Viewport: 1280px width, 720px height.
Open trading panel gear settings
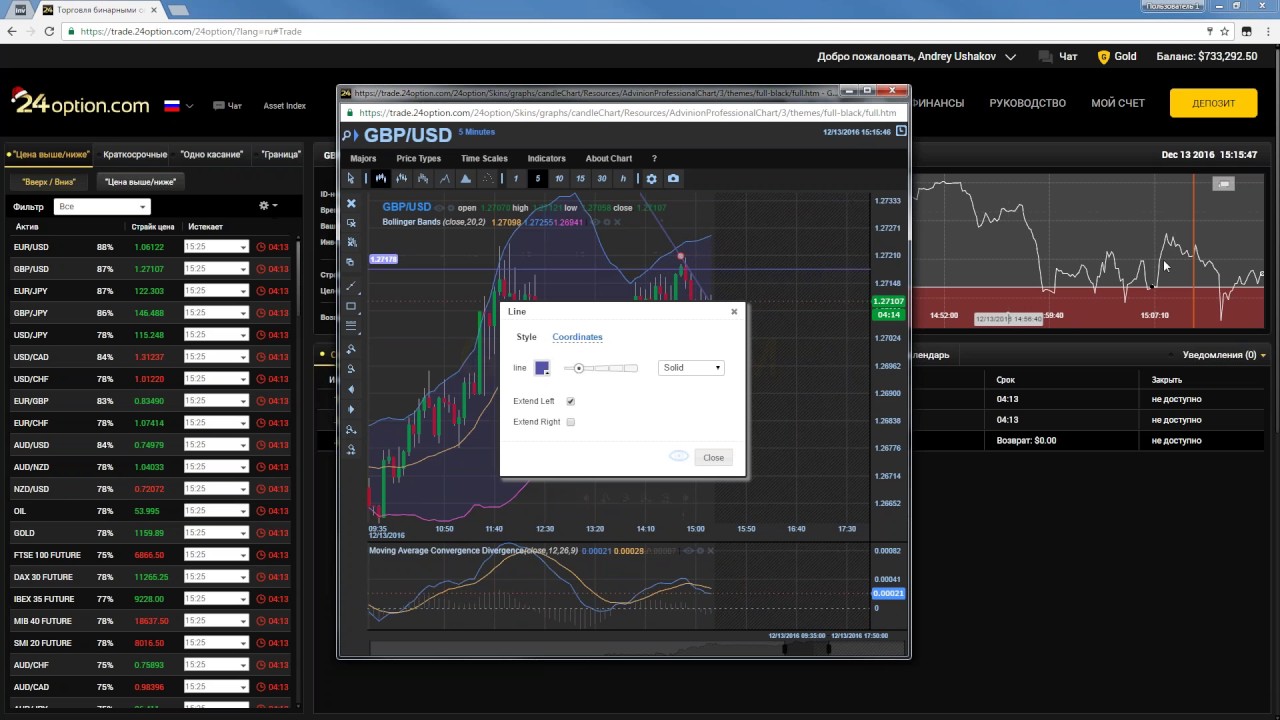[268, 206]
